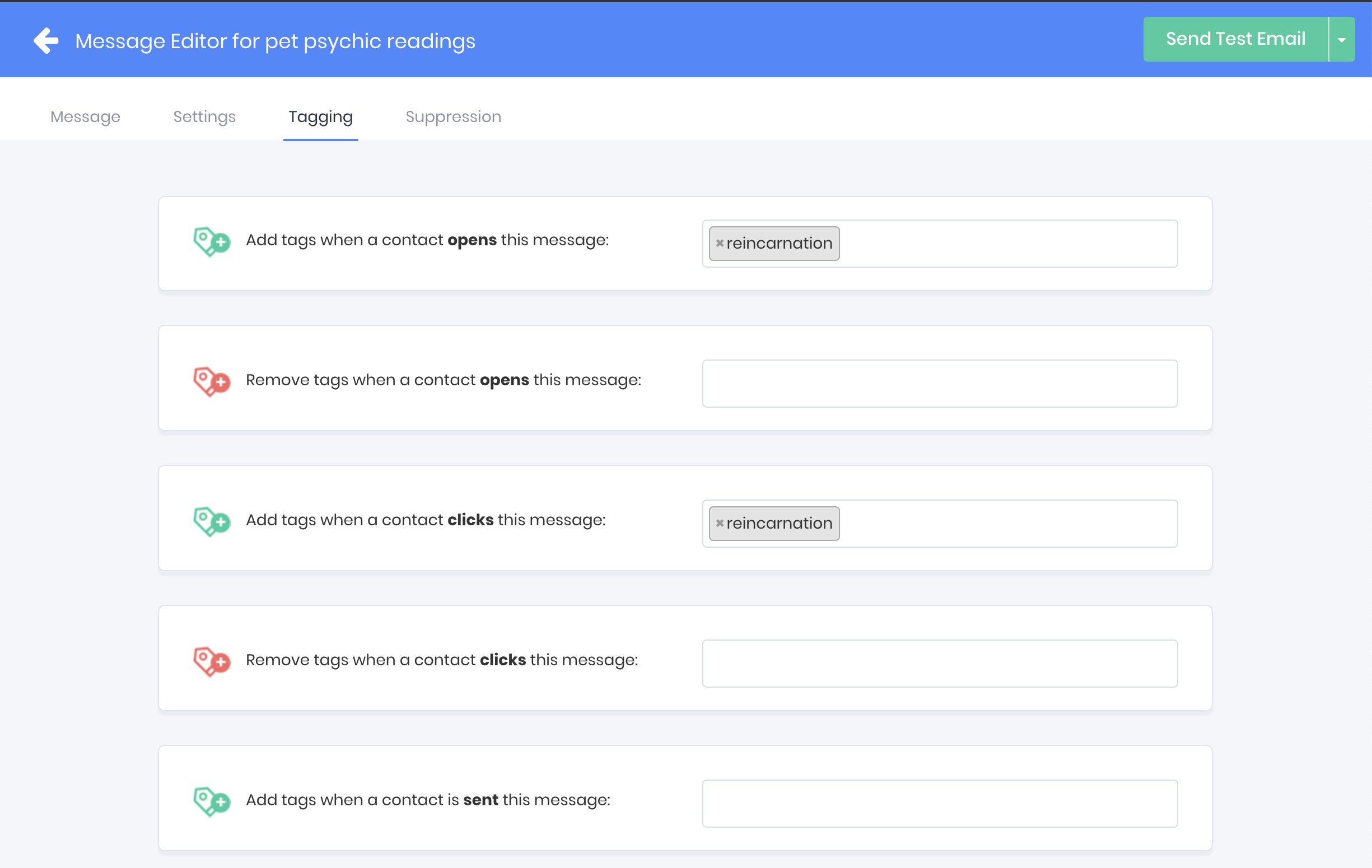Open the Settings tab
This screenshot has height=868, width=1372.
pyautogui.click(x=204, y=117)
